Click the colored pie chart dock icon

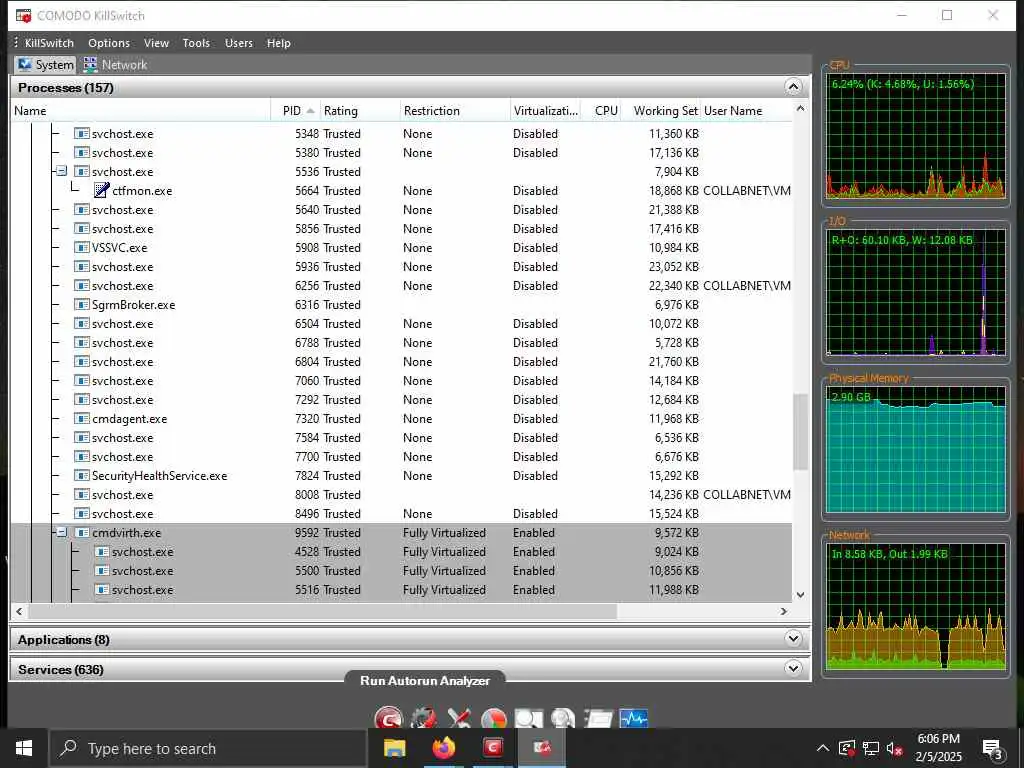coord(494,718)
